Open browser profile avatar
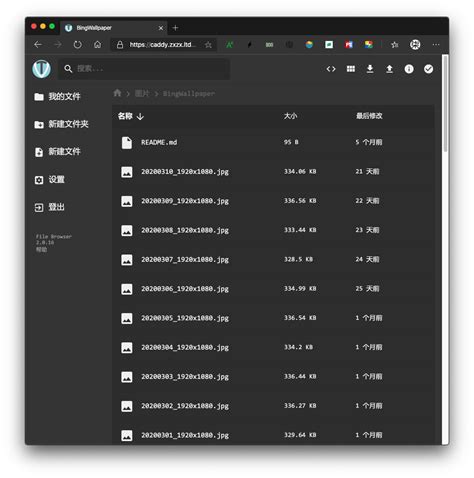Viewport: 474px width, 478px height. pos(415,45)
